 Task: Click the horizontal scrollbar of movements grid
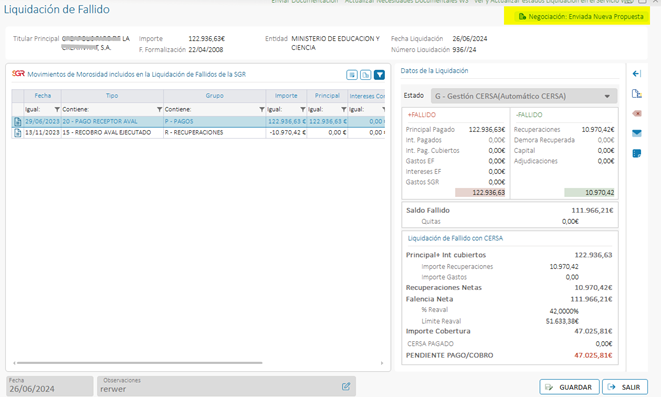139,362
